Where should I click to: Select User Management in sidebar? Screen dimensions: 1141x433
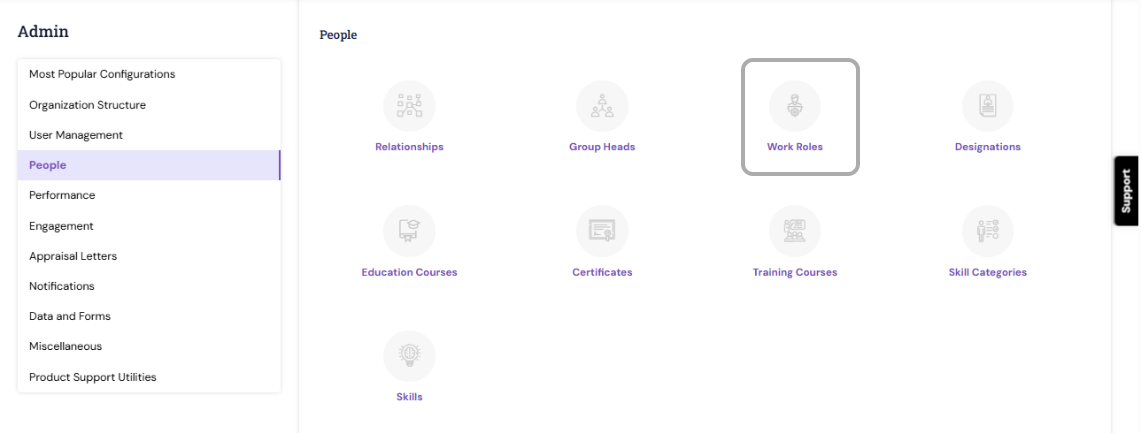point(148,135)
